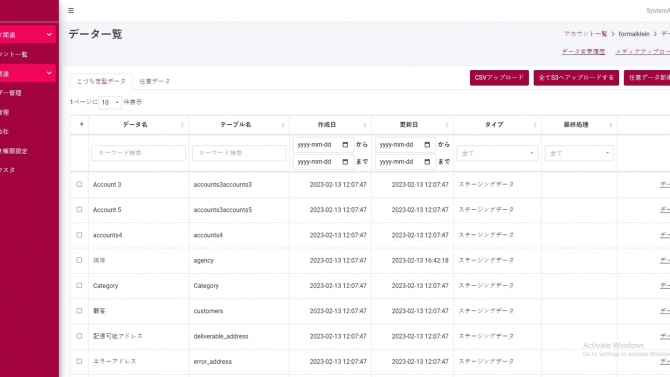Click the Account 3 data name cell
The height and width of the screenshot is (377, 670).
[x=107, y=185]
